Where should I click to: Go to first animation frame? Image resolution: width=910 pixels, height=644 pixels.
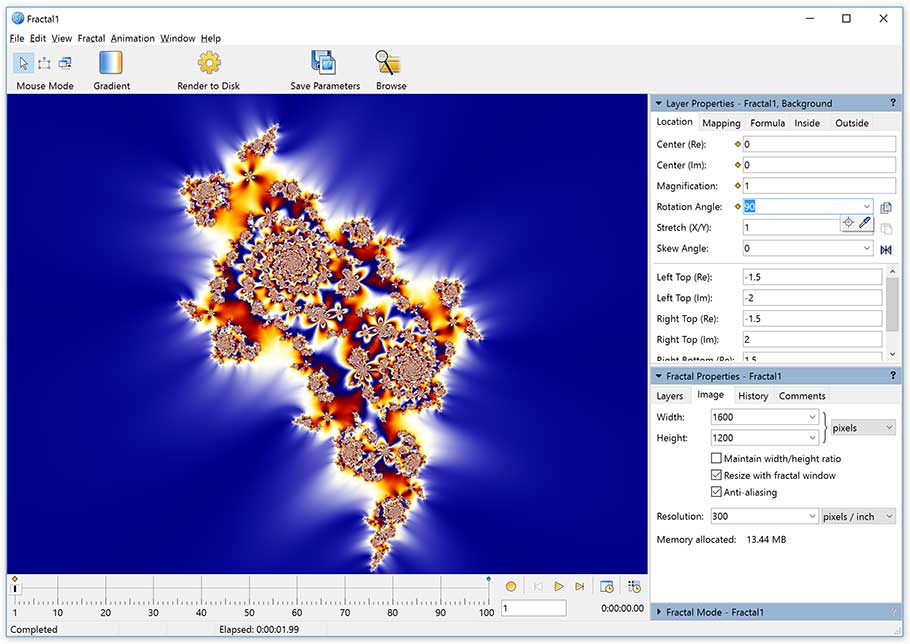click(538, 587)
